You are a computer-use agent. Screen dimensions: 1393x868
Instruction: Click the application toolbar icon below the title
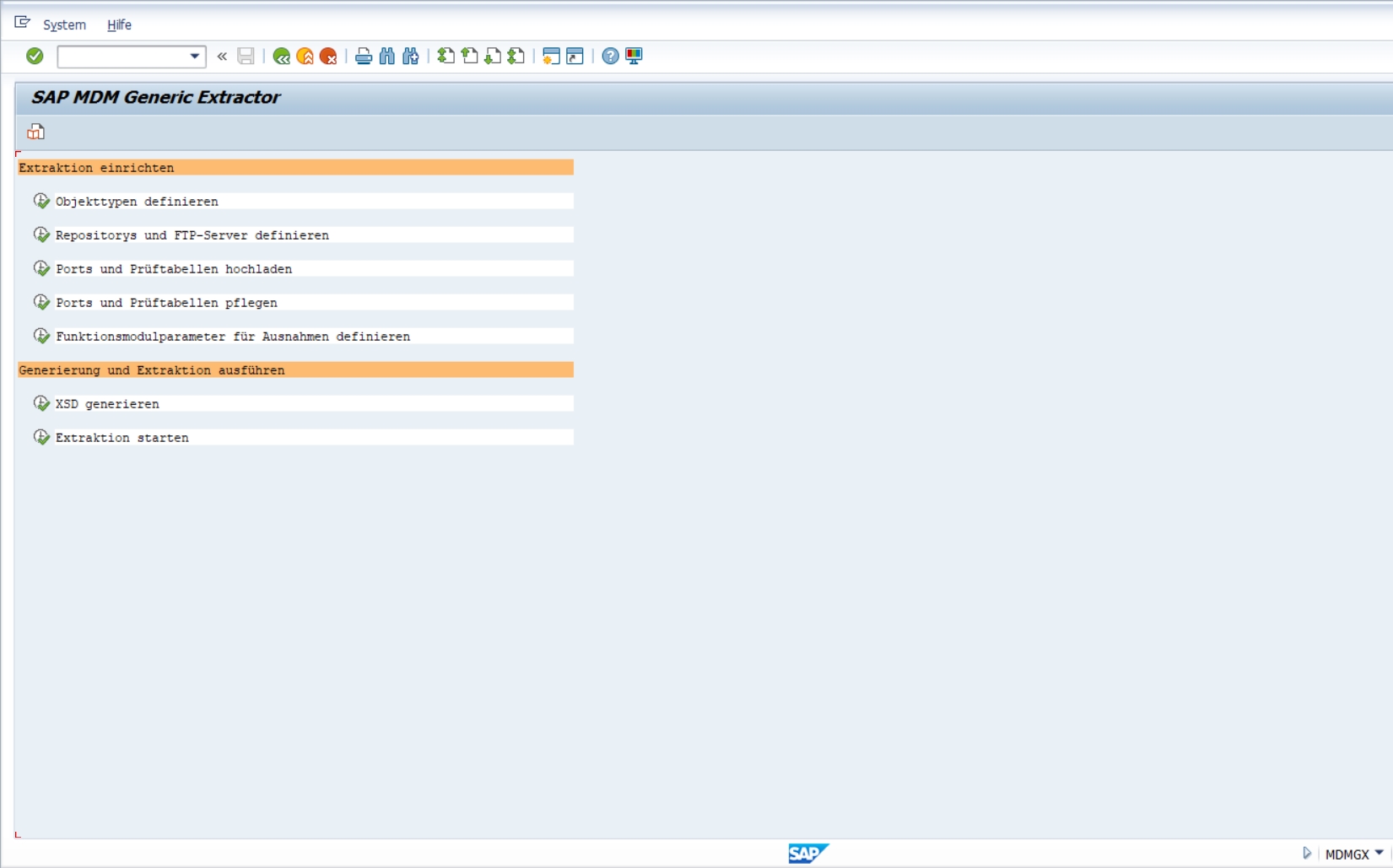[x=35, y=132]
